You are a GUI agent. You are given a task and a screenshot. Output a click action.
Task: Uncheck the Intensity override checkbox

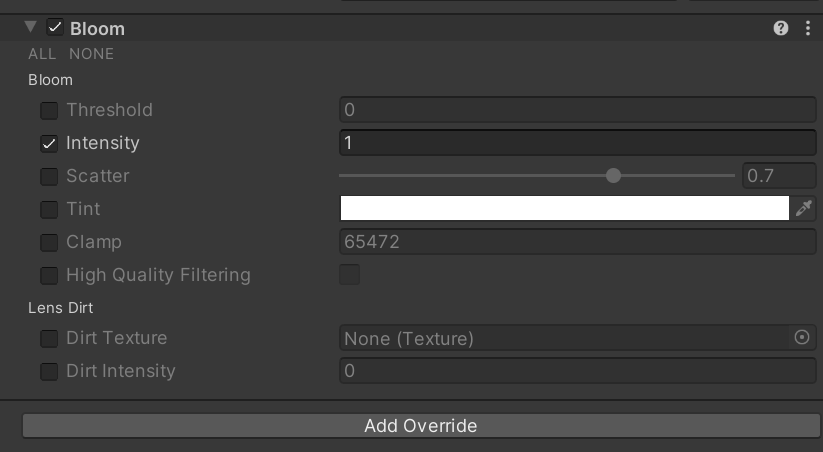(x=49, y=143)
